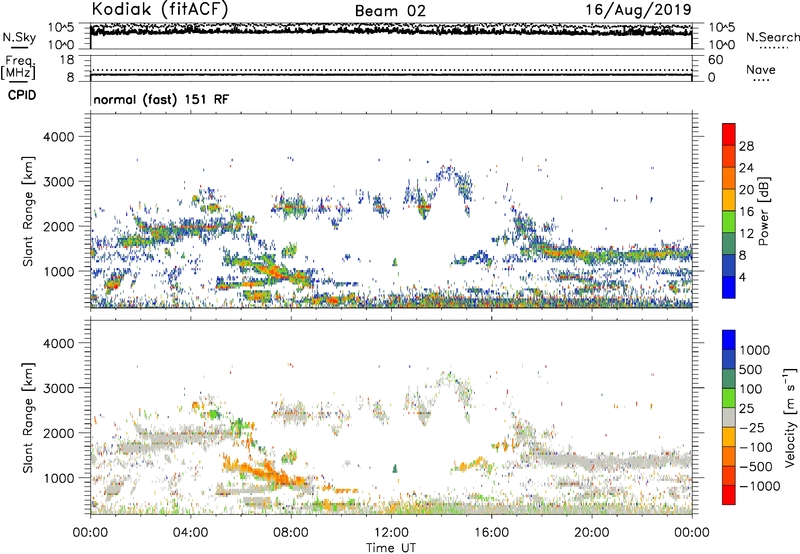Click the "Velocity [m s-1]" color bar title
Viewport: 800px width, 554px height.
point(790,418)
